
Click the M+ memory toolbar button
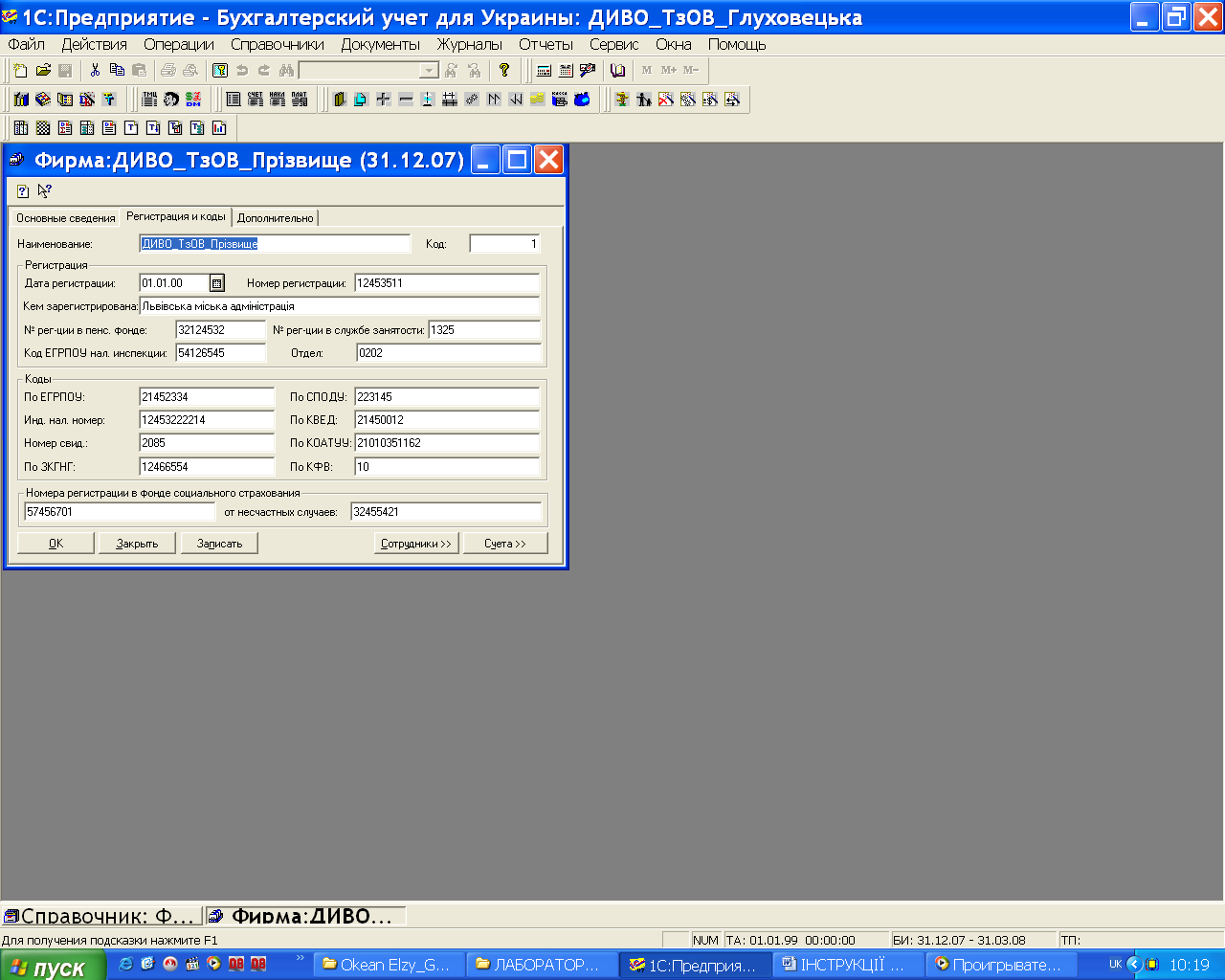tap(669, 70)
